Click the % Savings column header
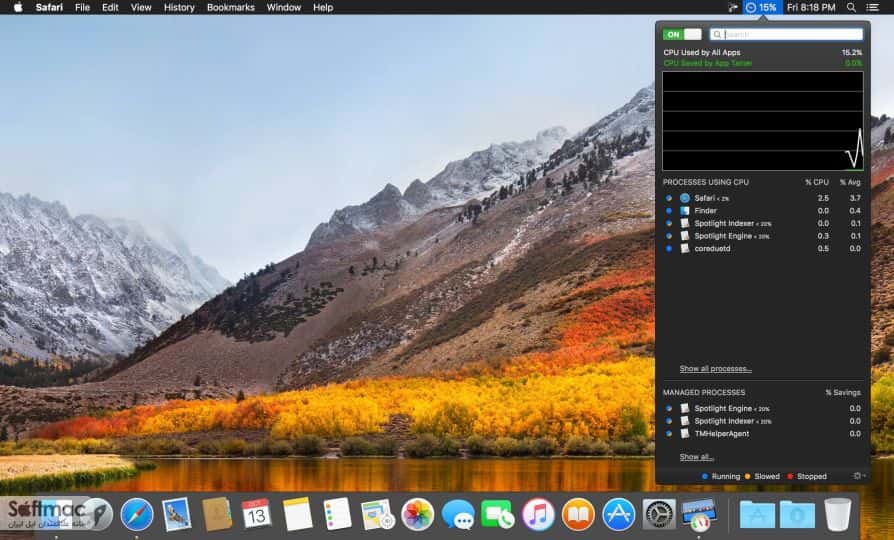Viewport: 894px width, 540px height. pos(843,393)
